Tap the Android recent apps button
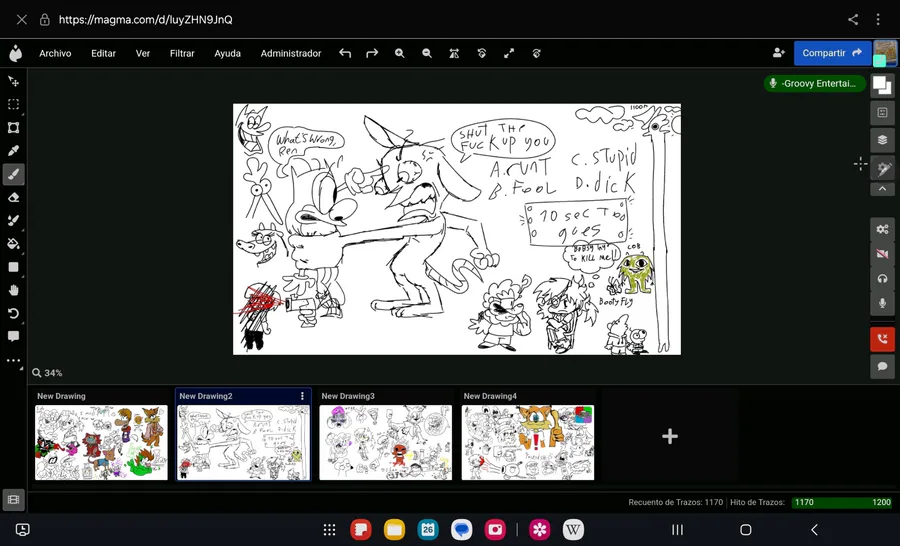The height and width of the screenshot is (546, 900). [x=677, y=529]
